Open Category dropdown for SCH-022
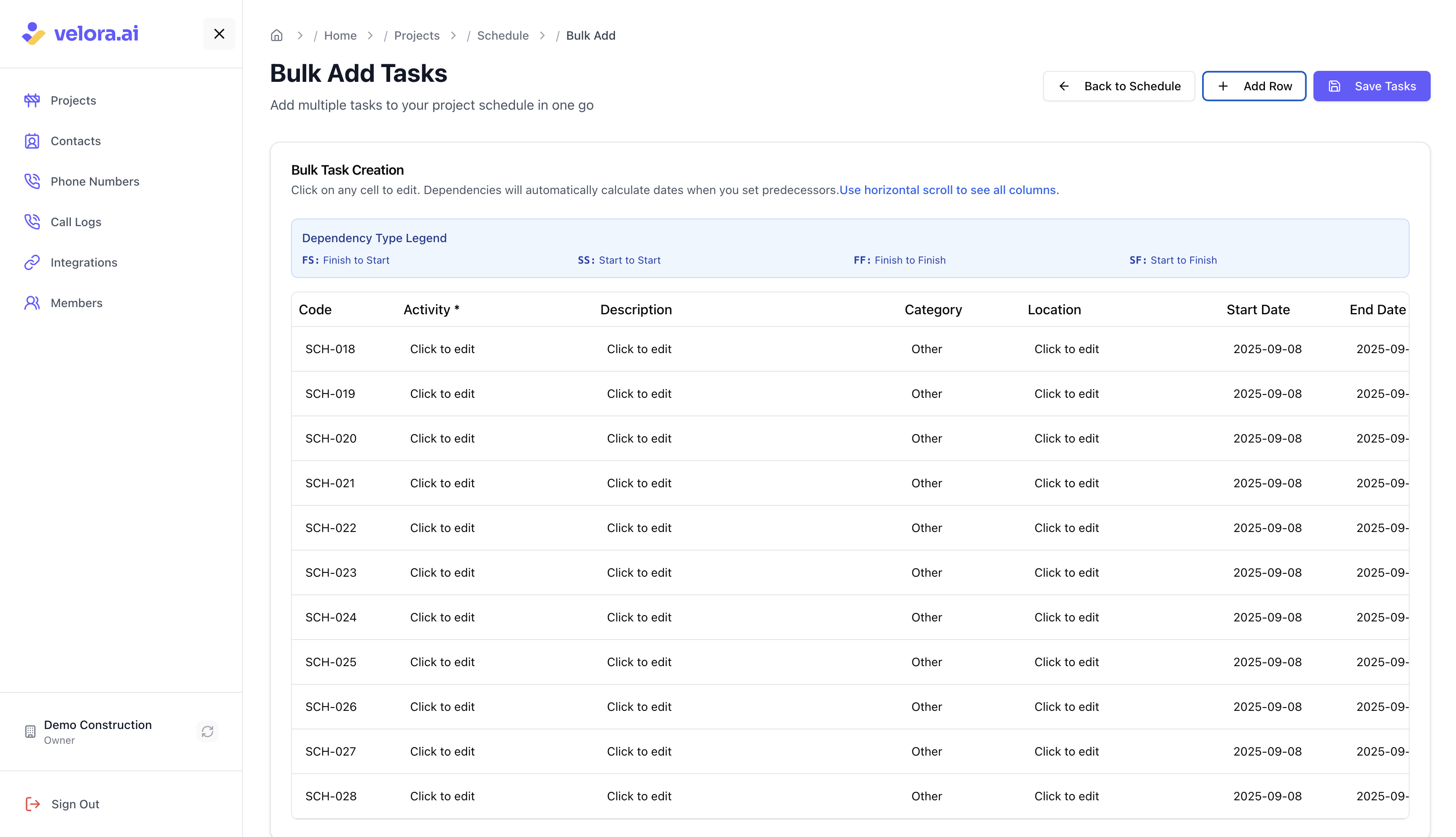Screen dimensions: 1456x837 click(926, 528)
